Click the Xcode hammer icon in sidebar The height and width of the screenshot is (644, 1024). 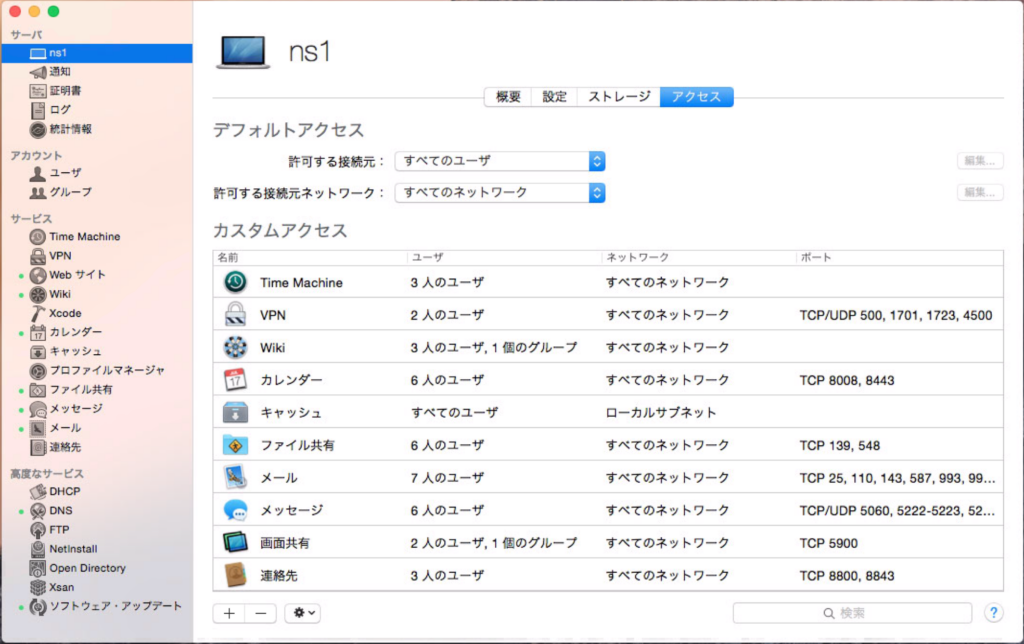point(38,314)
